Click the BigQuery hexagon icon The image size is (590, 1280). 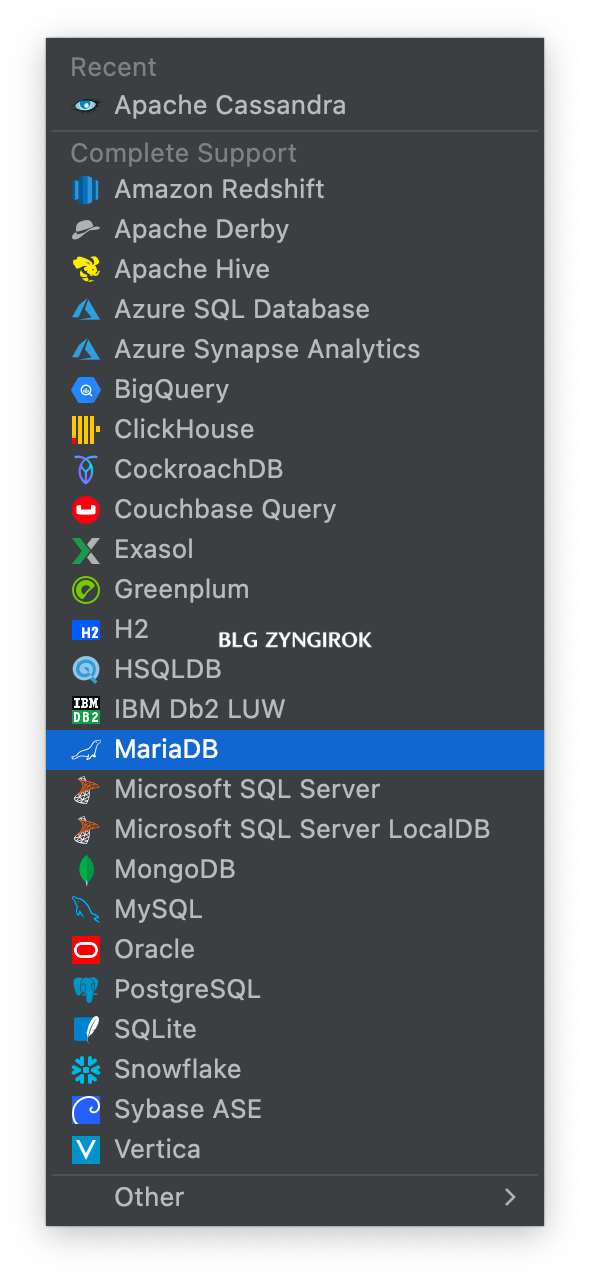tap(86, 389)
